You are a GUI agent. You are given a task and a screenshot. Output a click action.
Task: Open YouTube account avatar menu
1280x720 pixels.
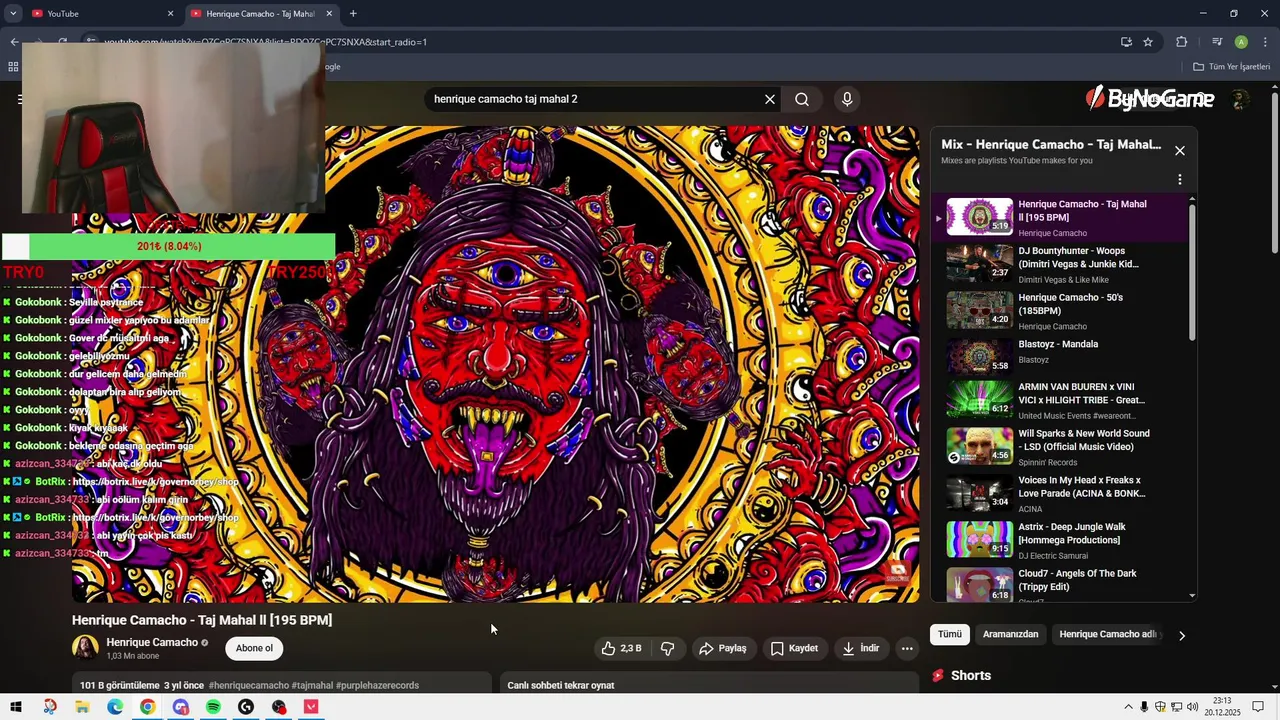point(1241,99)
